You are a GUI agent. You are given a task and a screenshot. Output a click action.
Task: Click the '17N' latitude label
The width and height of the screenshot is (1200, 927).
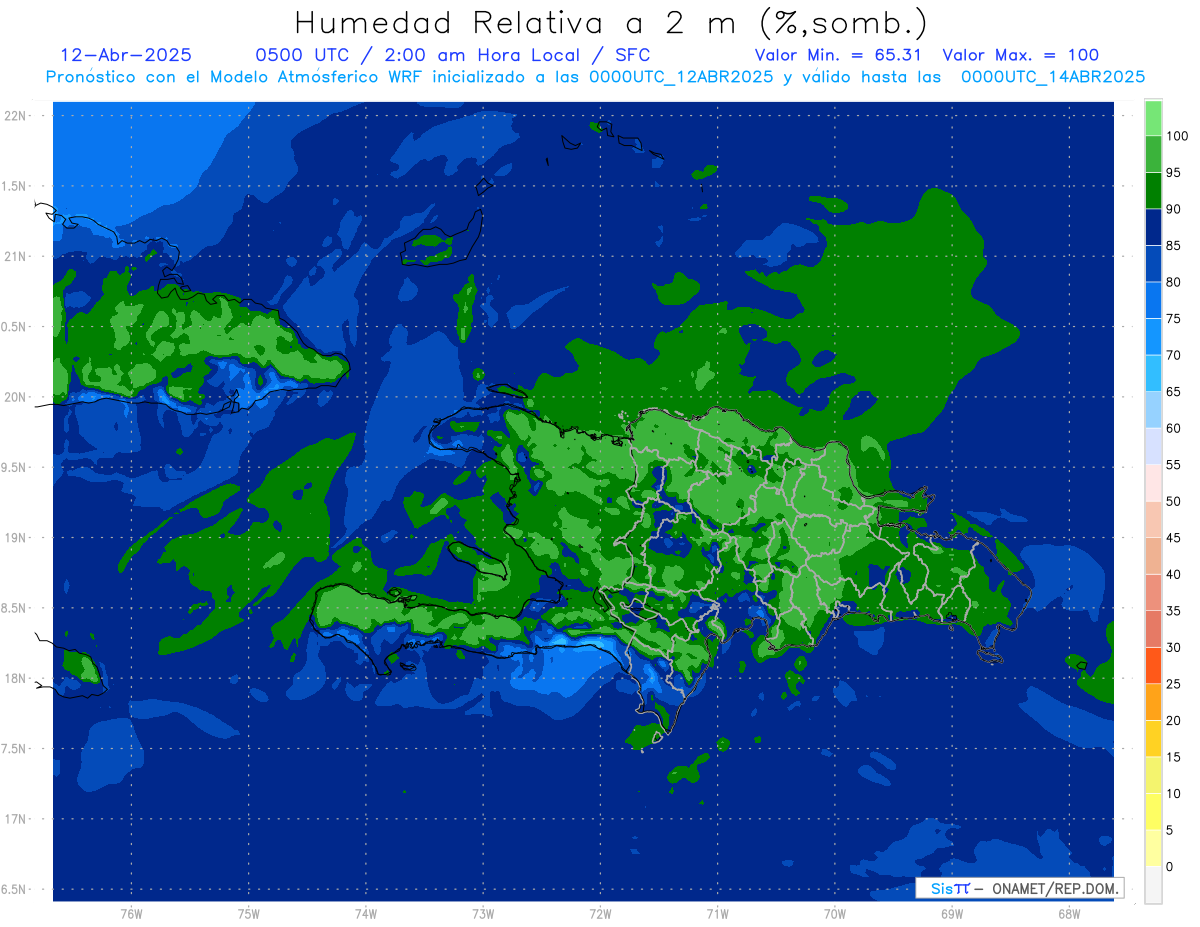(15, 819)
